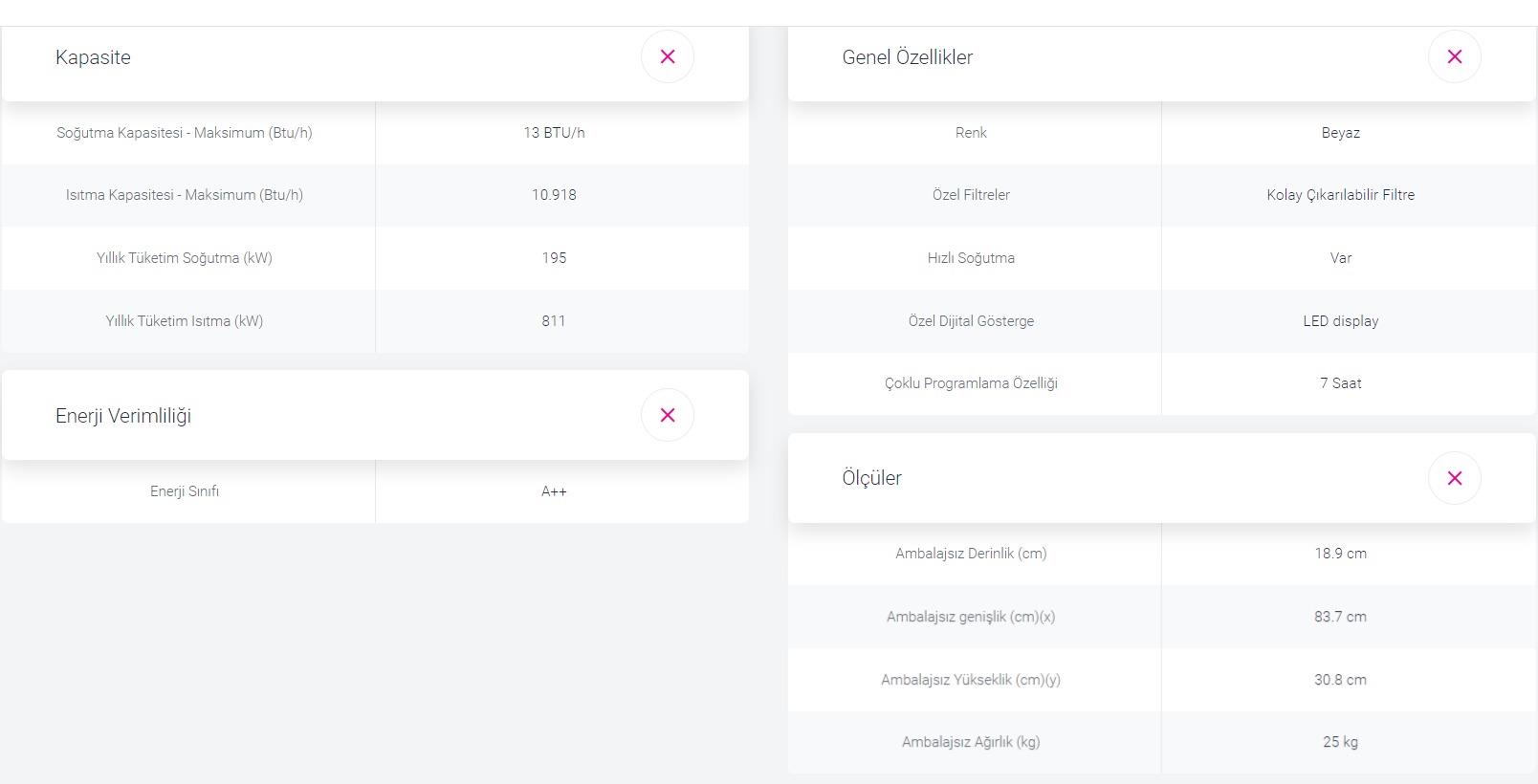Click the Kapasite section header
1538x784 pixels.
point(93,57)
